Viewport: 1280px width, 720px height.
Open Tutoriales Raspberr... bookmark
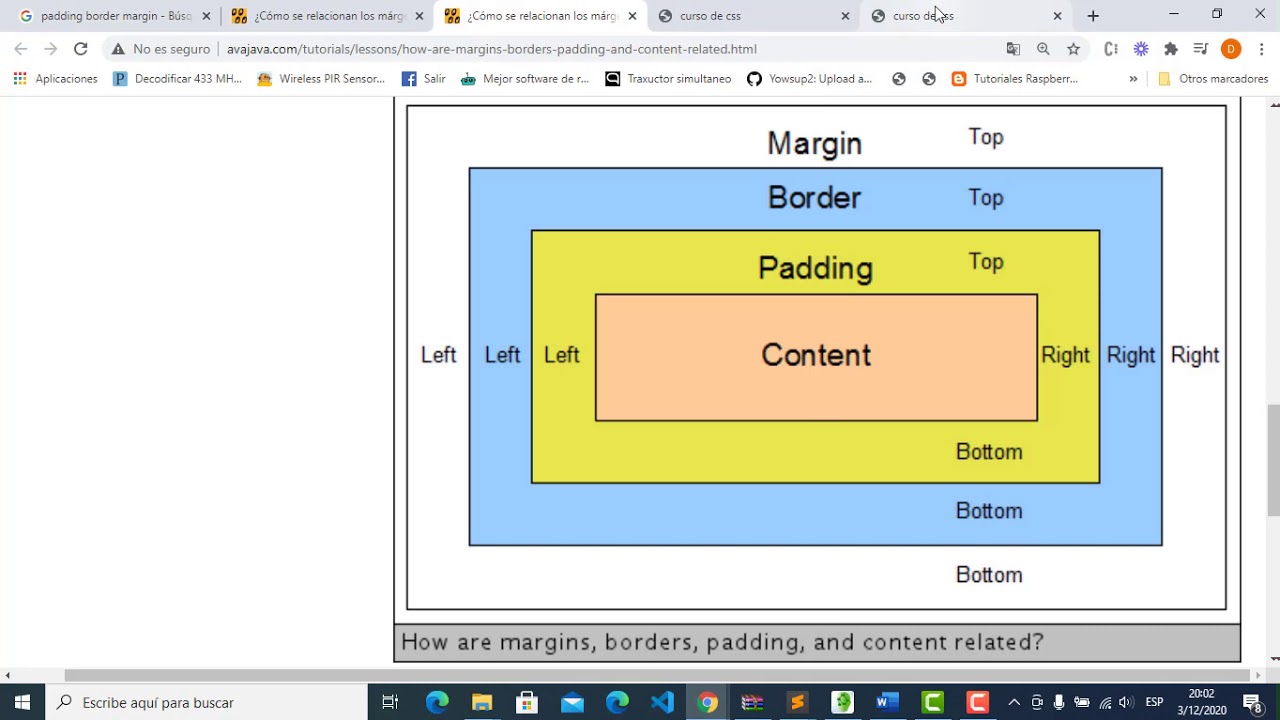click(x=1014, y=79)
